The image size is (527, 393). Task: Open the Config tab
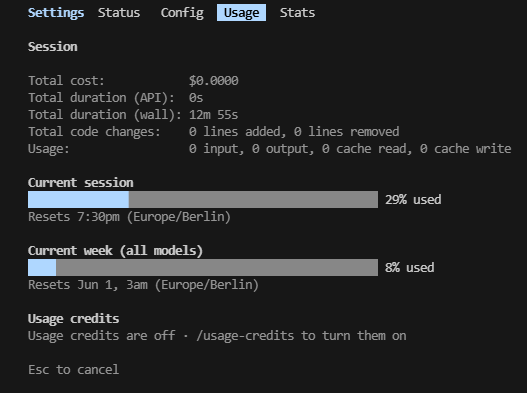(x=182, y=13)
